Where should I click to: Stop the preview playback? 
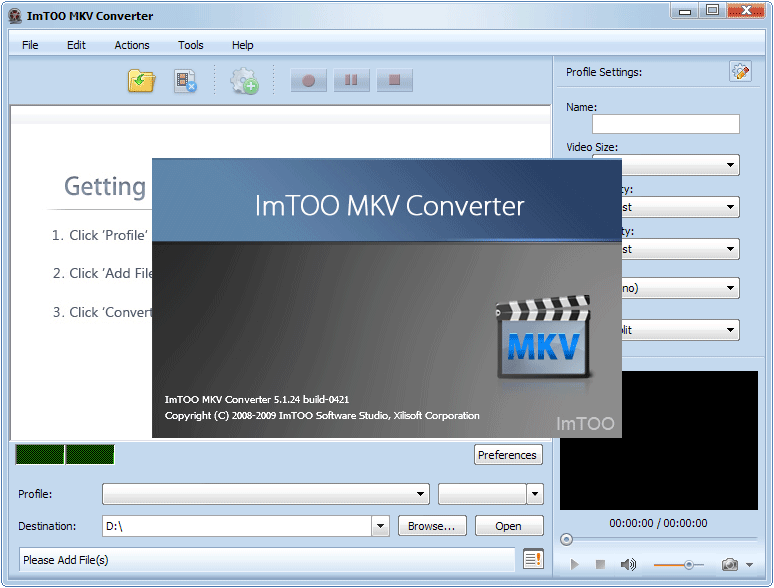tap(600, 564)
